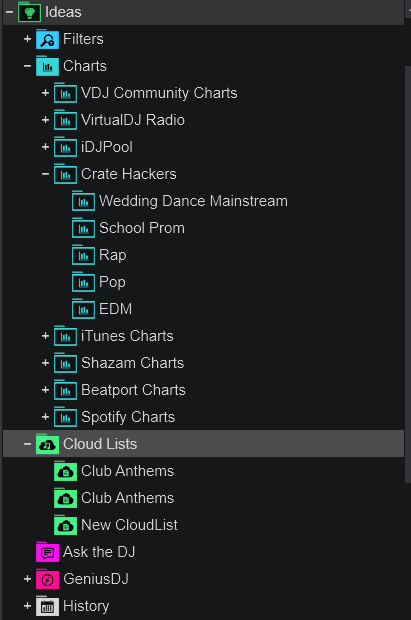Open the first Club Anthems cloud list
The image size is (411, 620).
point(127,471)
